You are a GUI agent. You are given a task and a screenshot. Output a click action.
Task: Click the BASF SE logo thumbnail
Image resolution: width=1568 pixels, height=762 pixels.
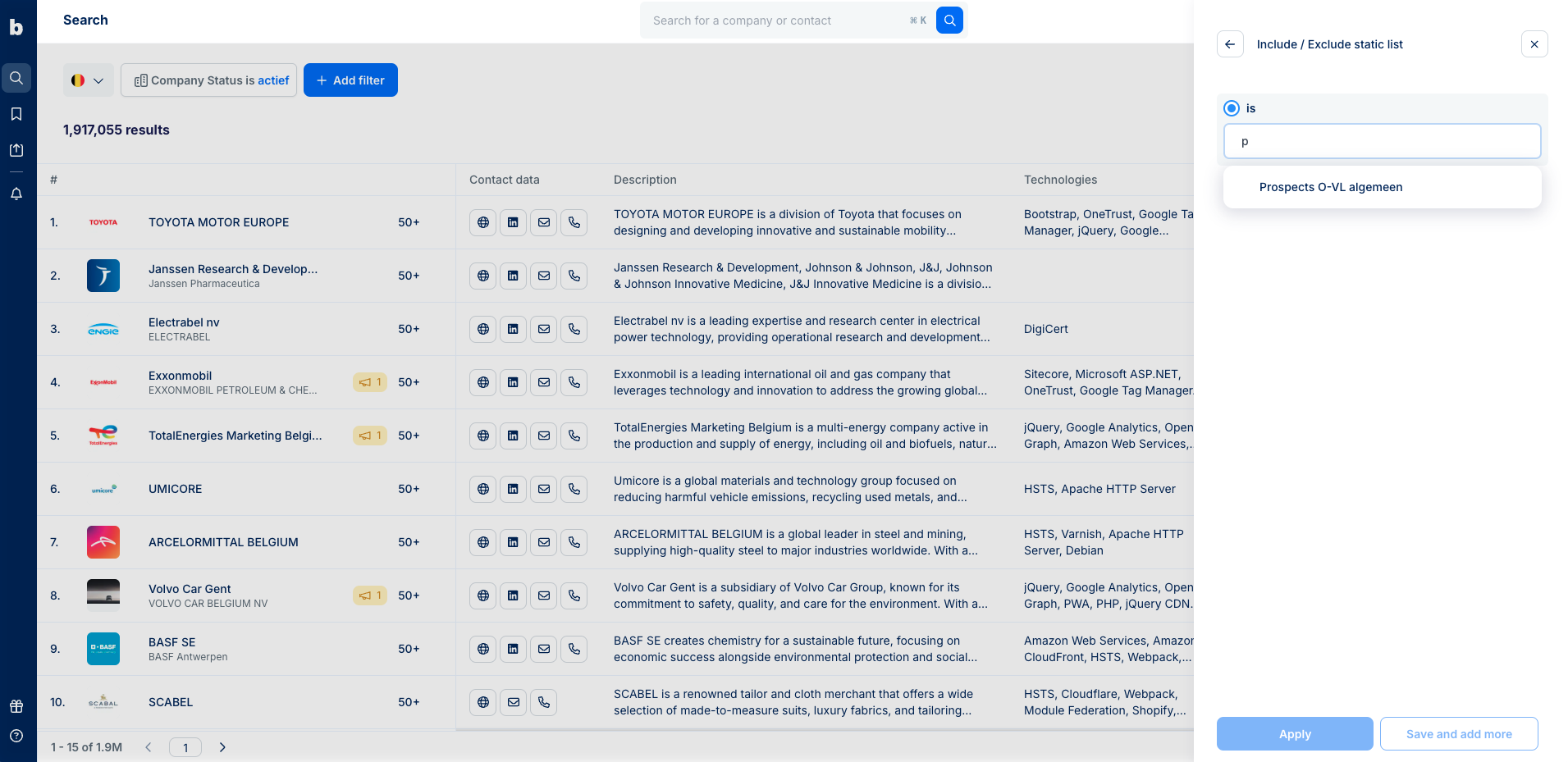point(103,649)
